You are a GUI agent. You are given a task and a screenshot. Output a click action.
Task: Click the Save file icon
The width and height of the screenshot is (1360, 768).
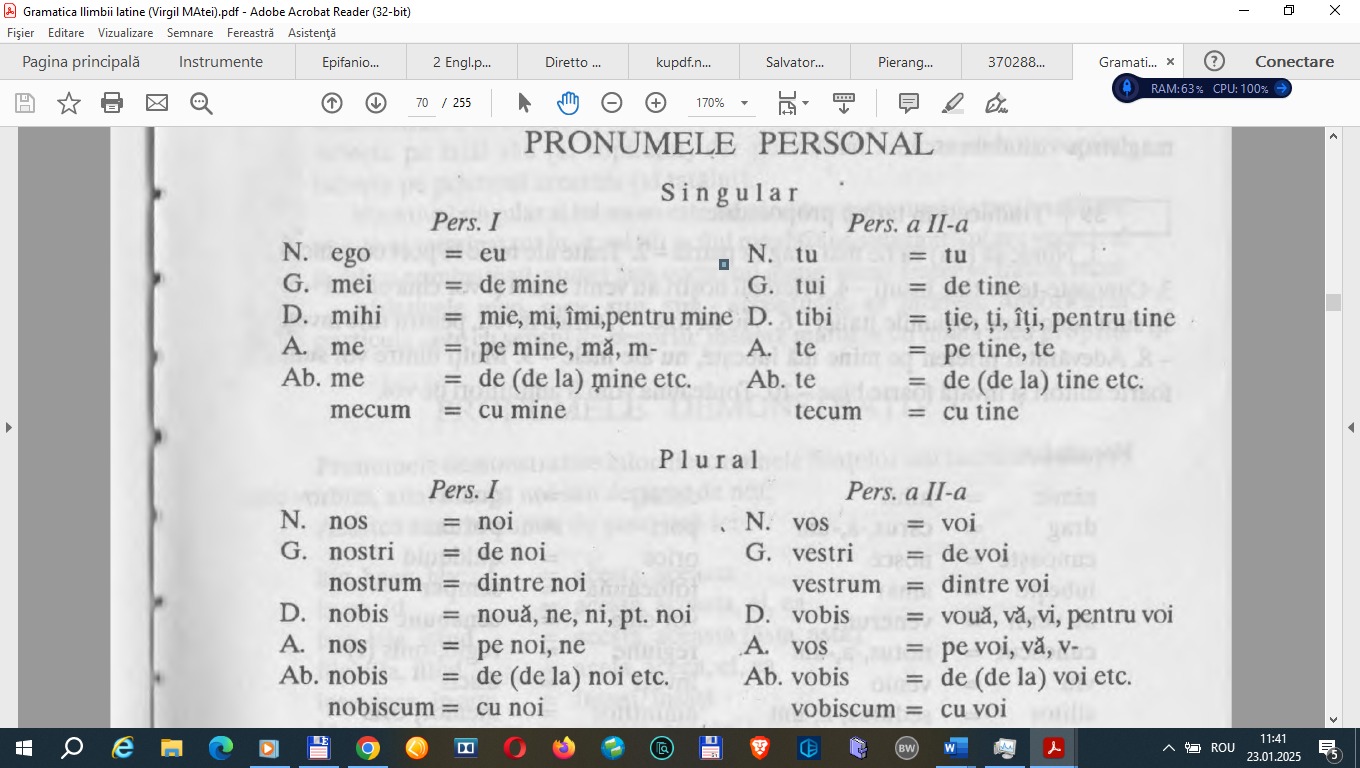coord(25,103)
